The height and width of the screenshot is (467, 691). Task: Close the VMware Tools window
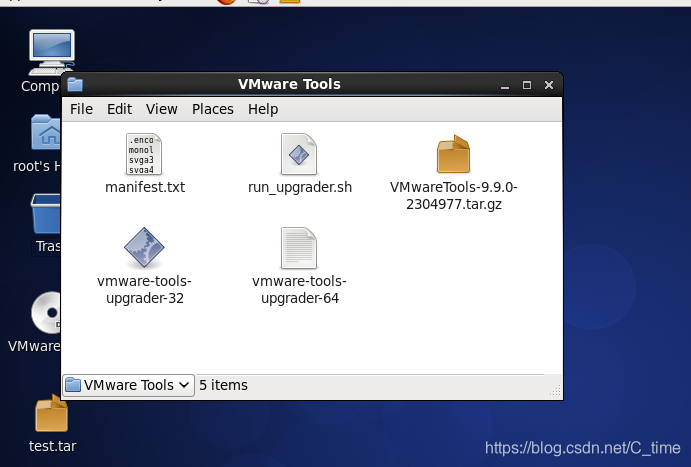click(x=549, y=85)
